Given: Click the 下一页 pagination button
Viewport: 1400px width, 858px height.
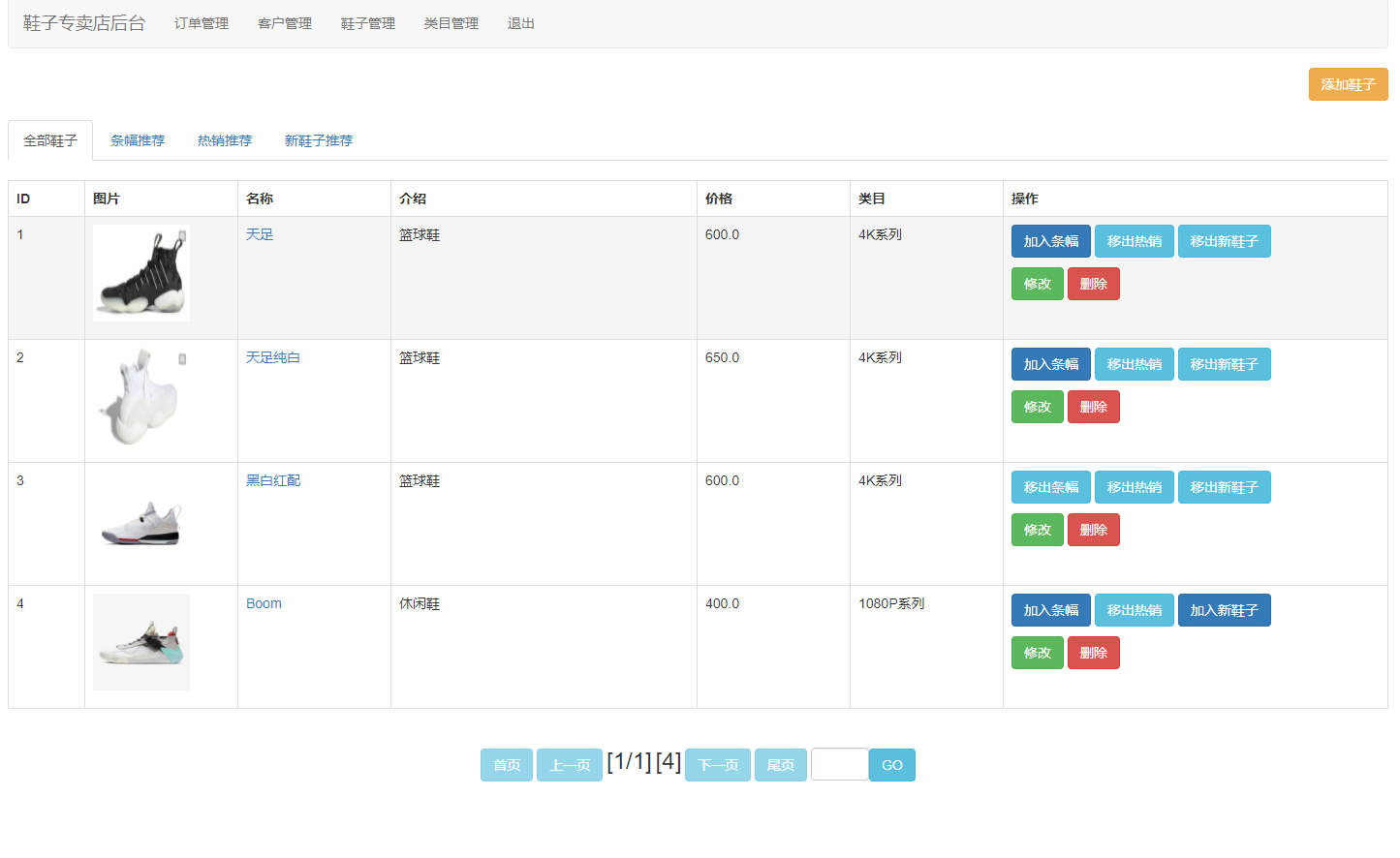Looking at the screenshot, I should tap(717, 764).
